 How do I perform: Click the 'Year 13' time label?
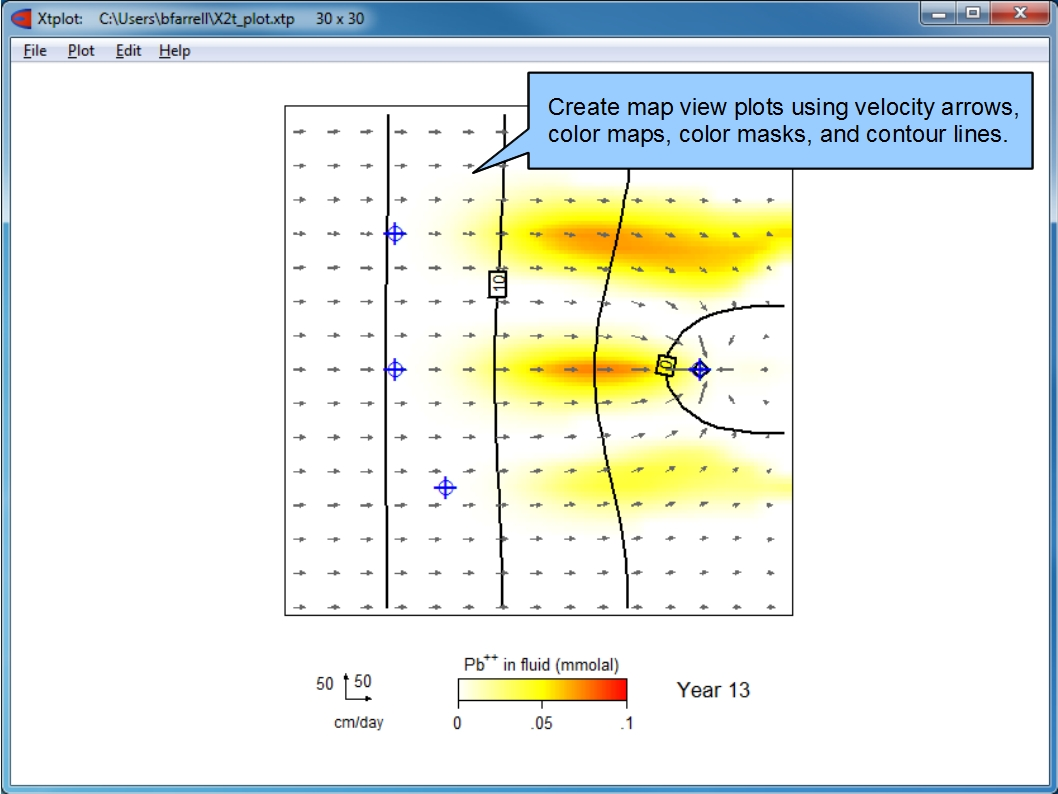(x=713, y=690)
